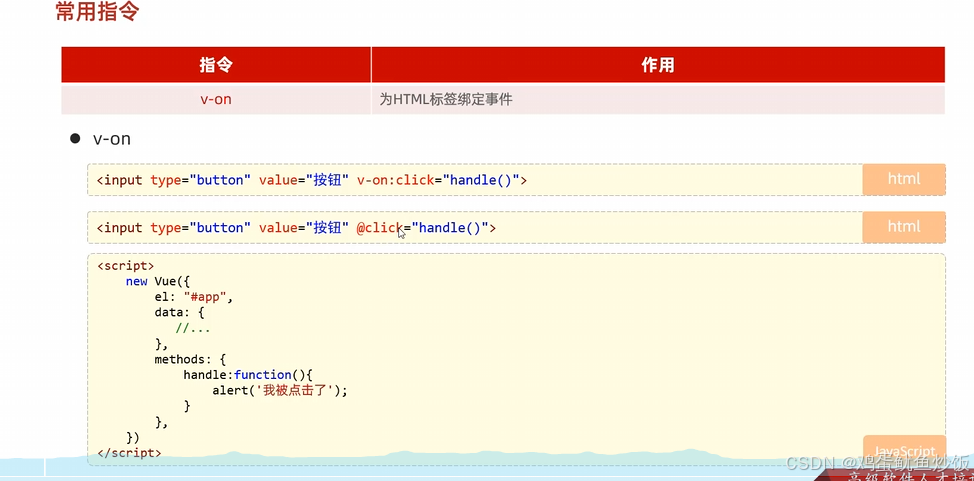Click the 常用指令 slide heading
Screen dimensions: 974x481
pyautogui.click(x=98, y=12)
